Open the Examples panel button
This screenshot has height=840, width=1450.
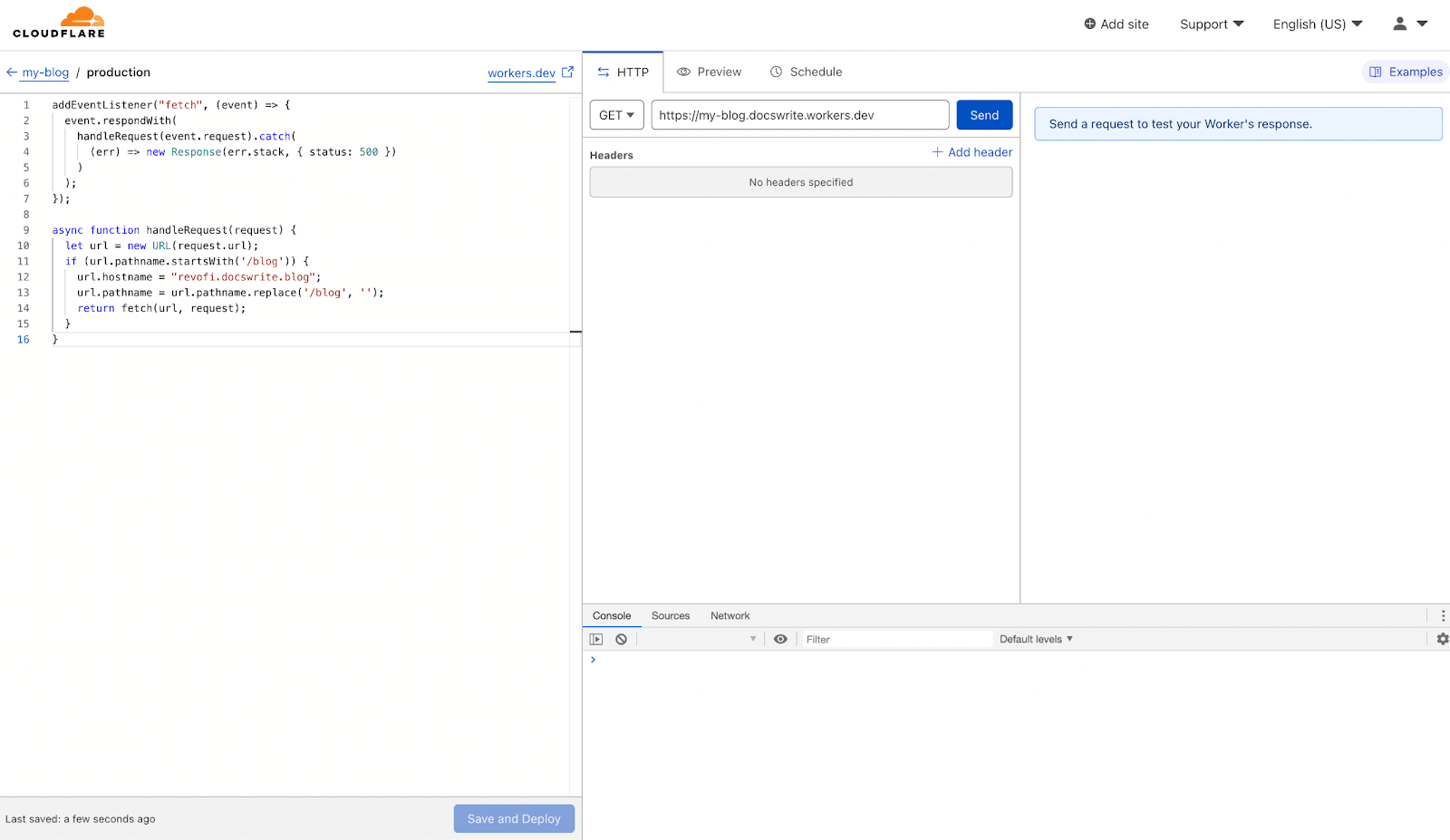[x=1406, y=72]
